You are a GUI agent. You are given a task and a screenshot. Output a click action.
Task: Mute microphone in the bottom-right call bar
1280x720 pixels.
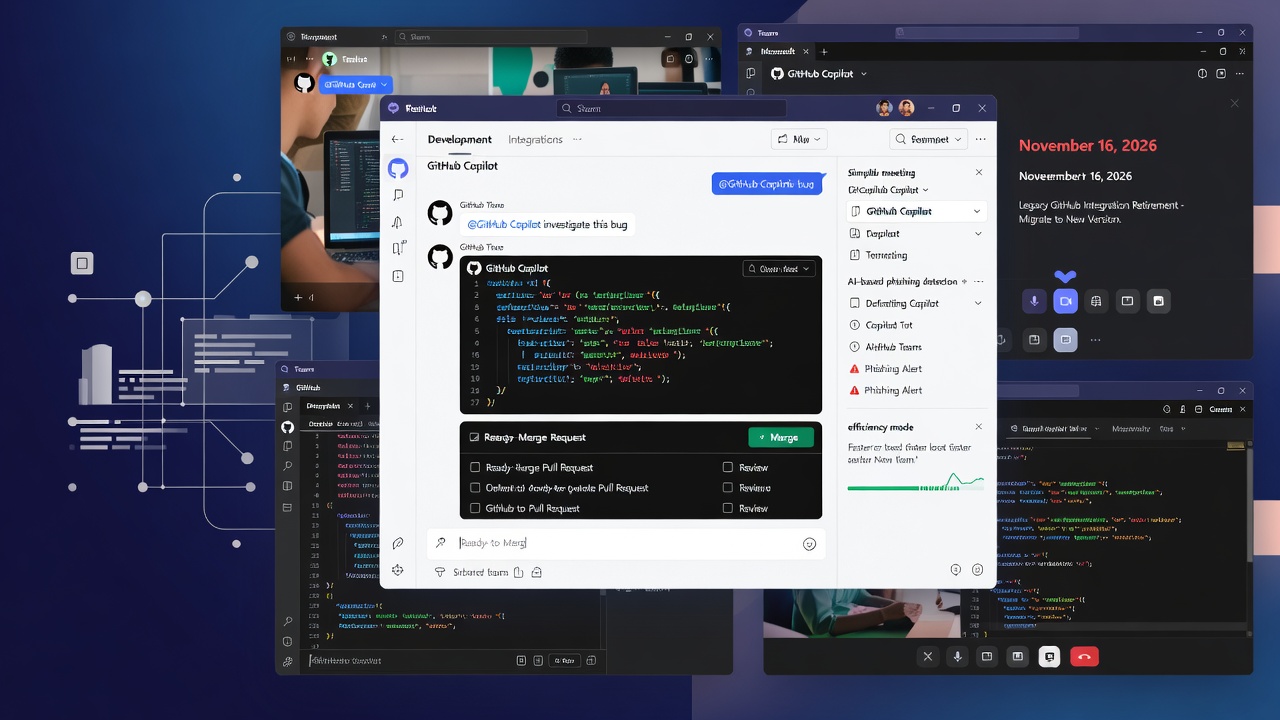pos(958,657)
